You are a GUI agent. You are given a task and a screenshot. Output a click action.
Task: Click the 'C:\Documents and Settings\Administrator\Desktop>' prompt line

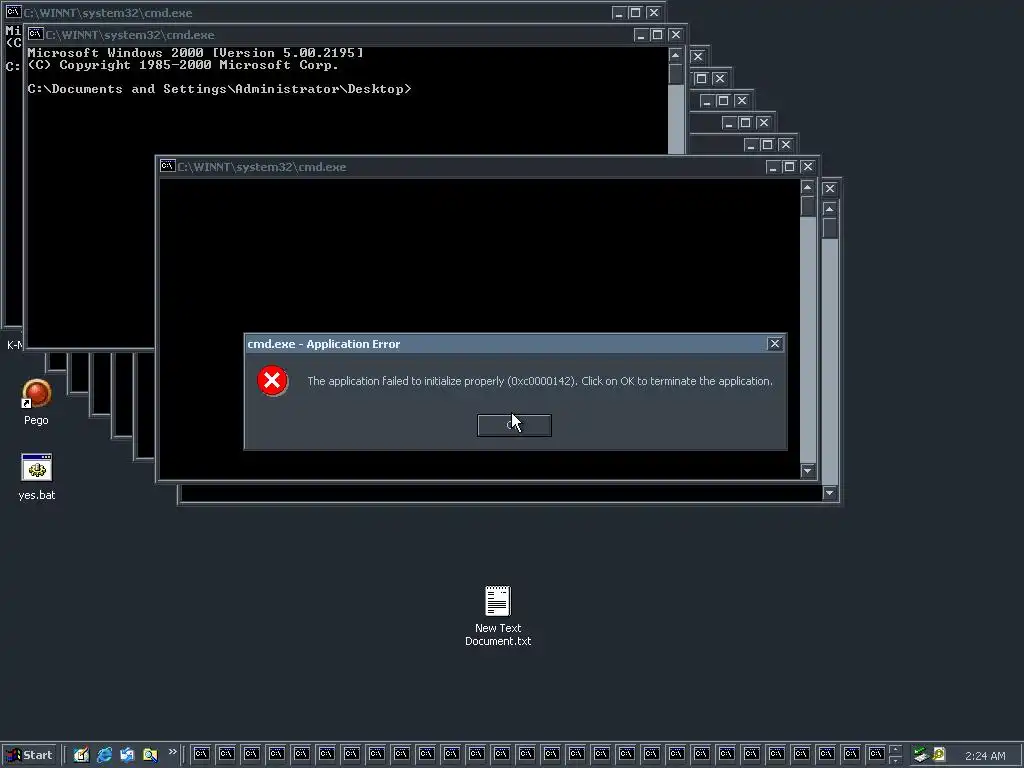[x=219, y=89]
